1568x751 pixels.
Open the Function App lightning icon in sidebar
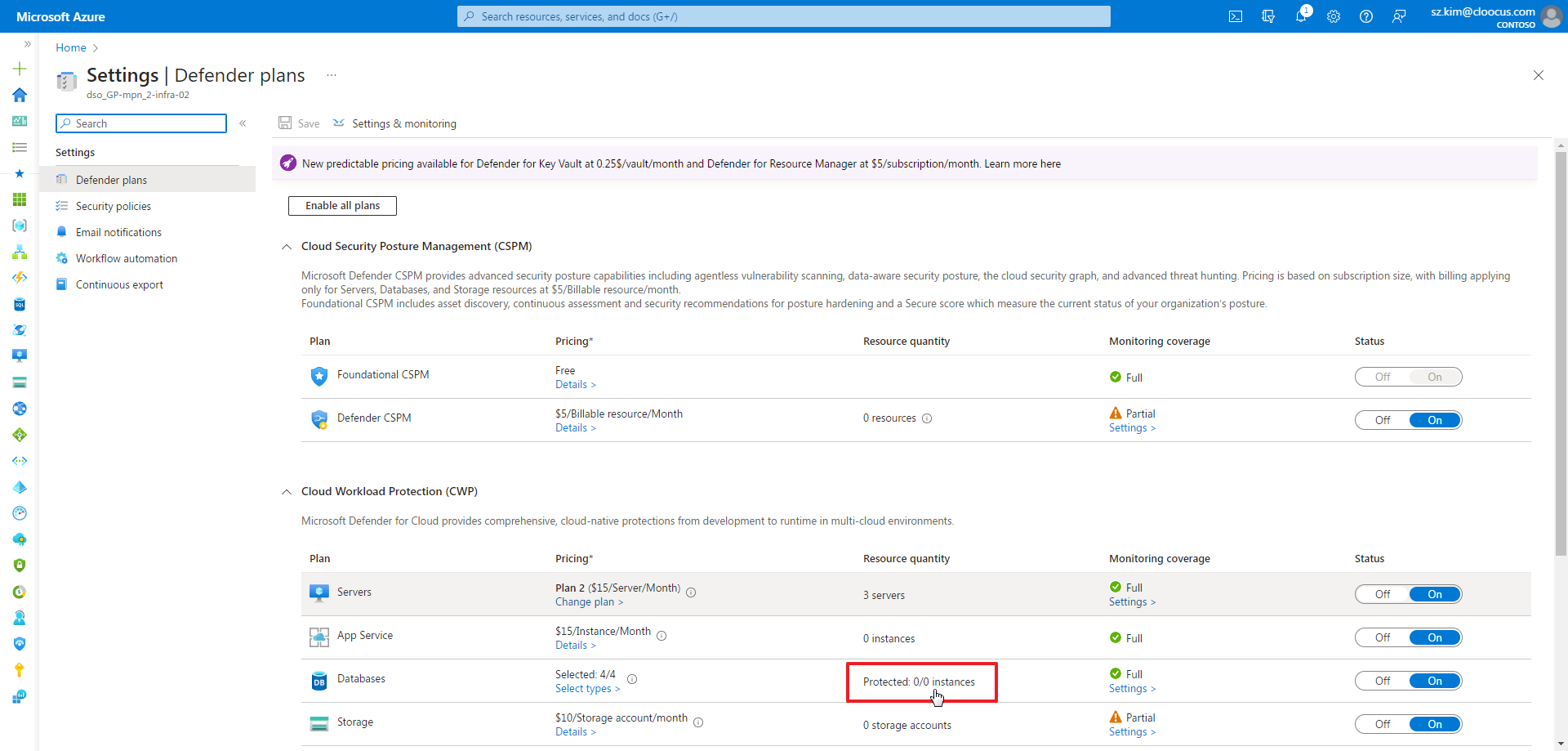pyautogui.click(x=20, y=278)
